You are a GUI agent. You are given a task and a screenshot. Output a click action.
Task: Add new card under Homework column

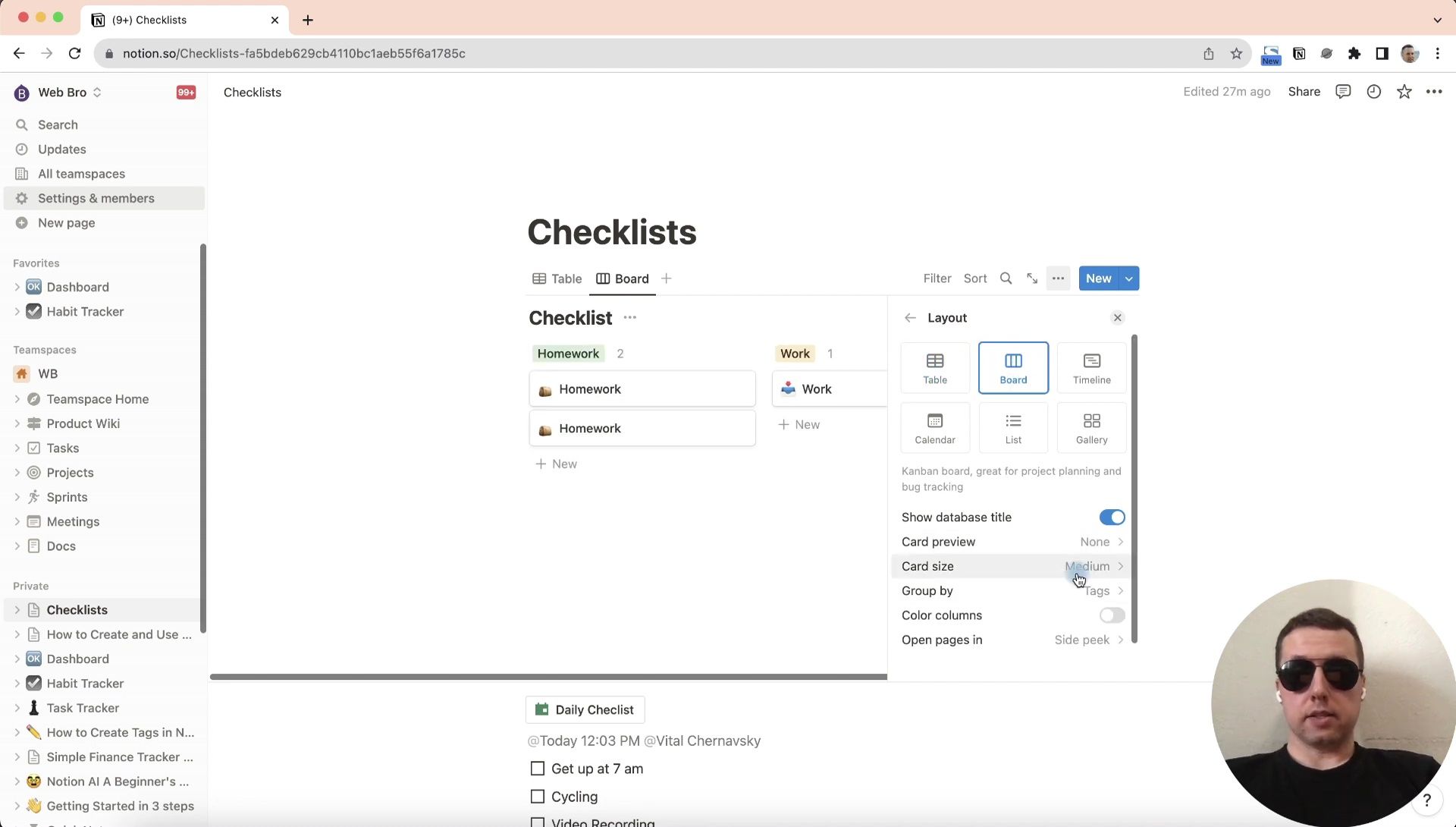557,464
